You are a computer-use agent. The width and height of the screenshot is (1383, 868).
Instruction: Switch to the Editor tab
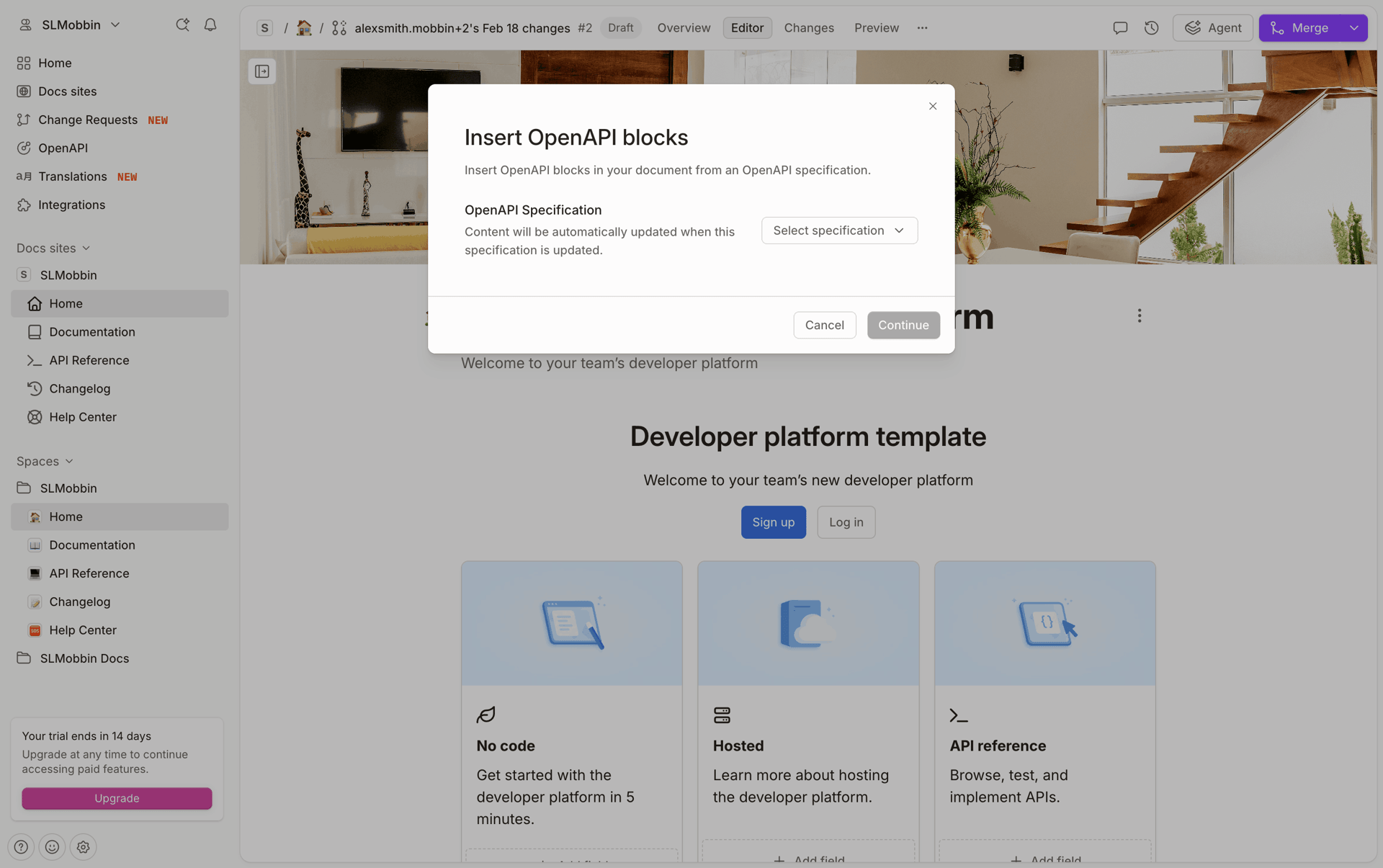point(747,28)
